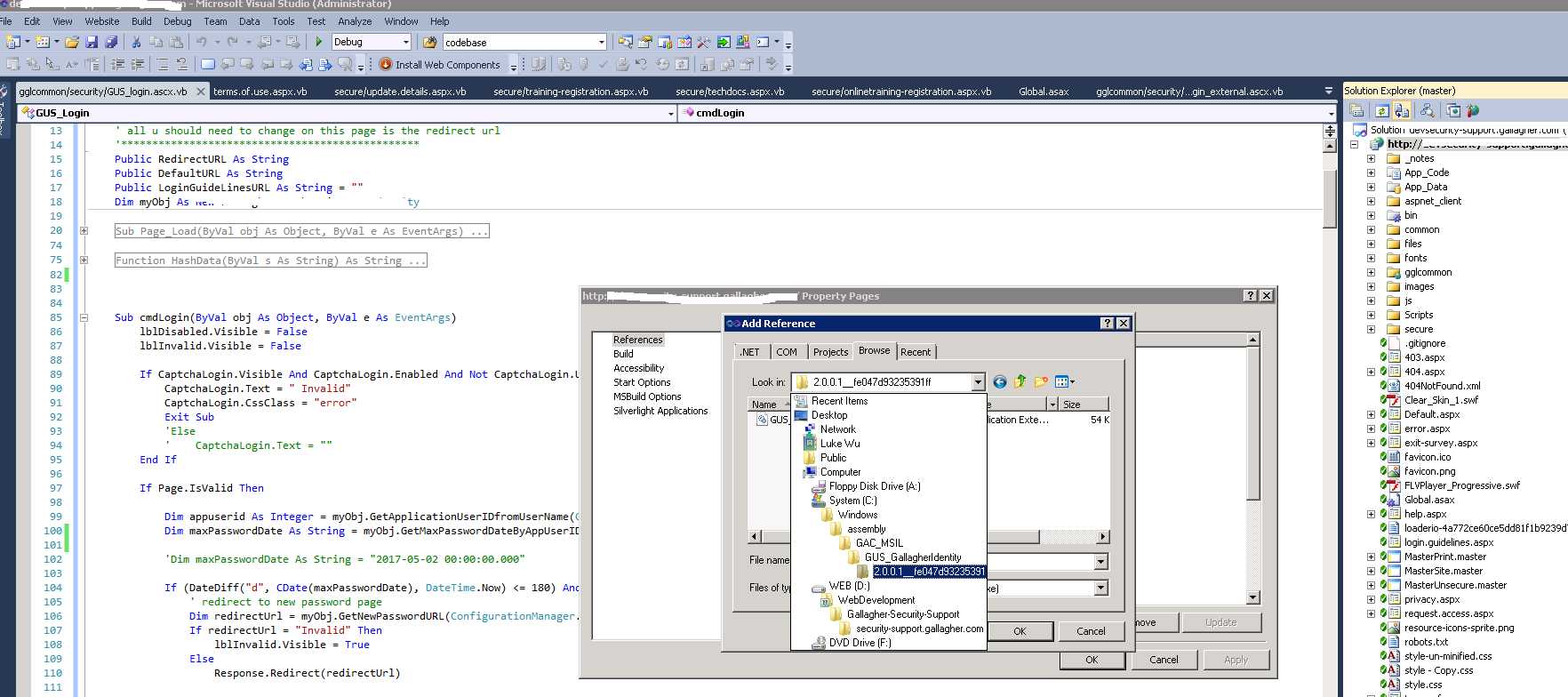The width and height of the screenshot is (1568, 697).
Task: Open the Analyze menu
Action: tap(355, 21)
